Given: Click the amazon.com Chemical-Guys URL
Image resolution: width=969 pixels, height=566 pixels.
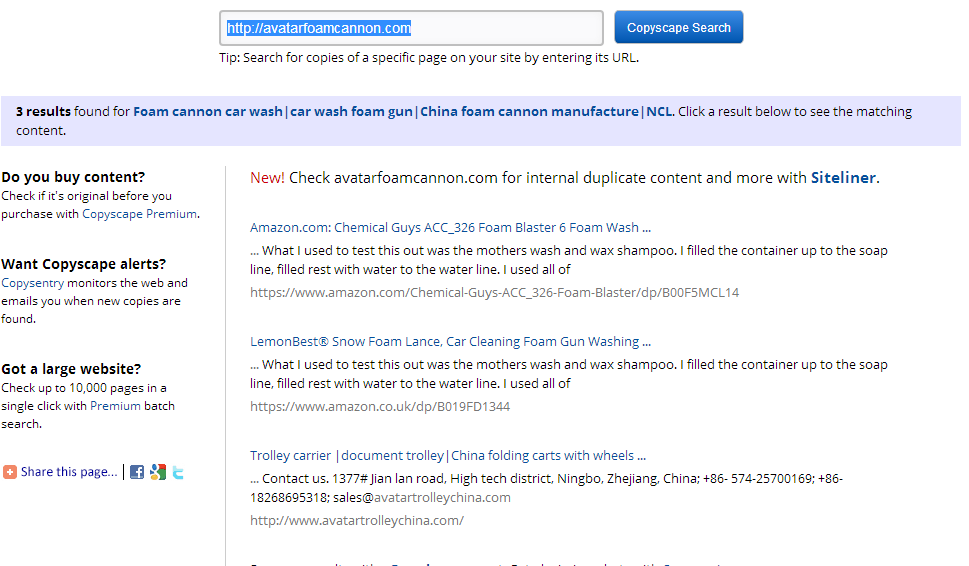Looking at the screenshot, I should 494,293.
